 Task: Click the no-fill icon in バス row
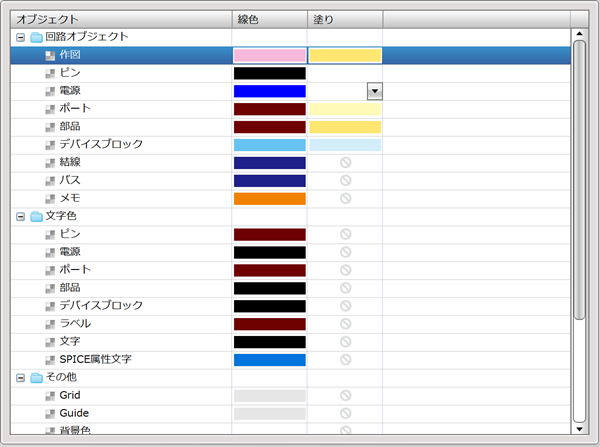(x=346, y=181)
